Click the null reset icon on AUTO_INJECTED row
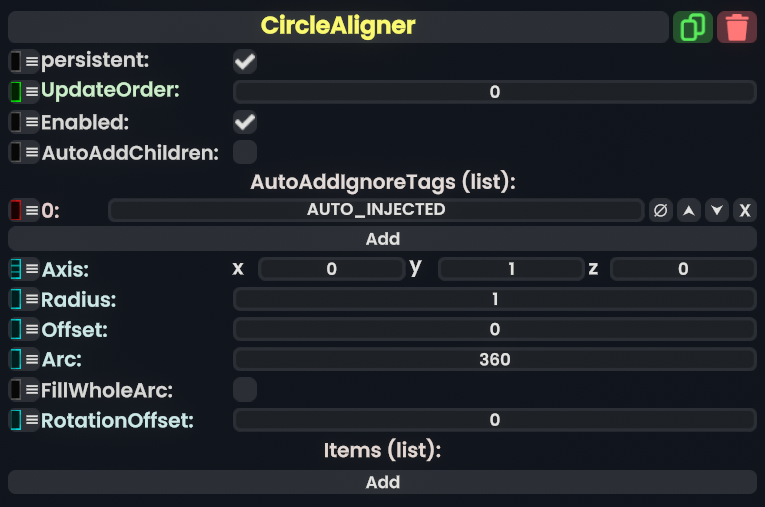 (x=660, y=210)
